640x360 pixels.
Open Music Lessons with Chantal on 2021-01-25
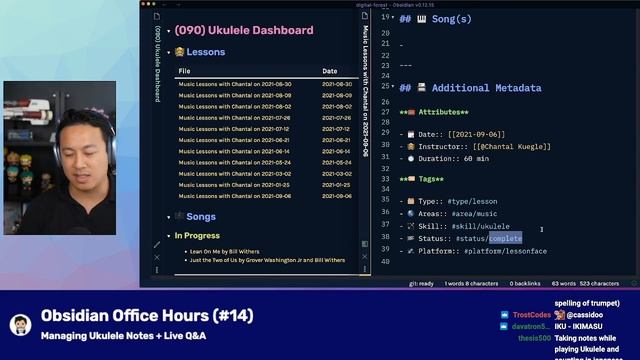(234, 185)
